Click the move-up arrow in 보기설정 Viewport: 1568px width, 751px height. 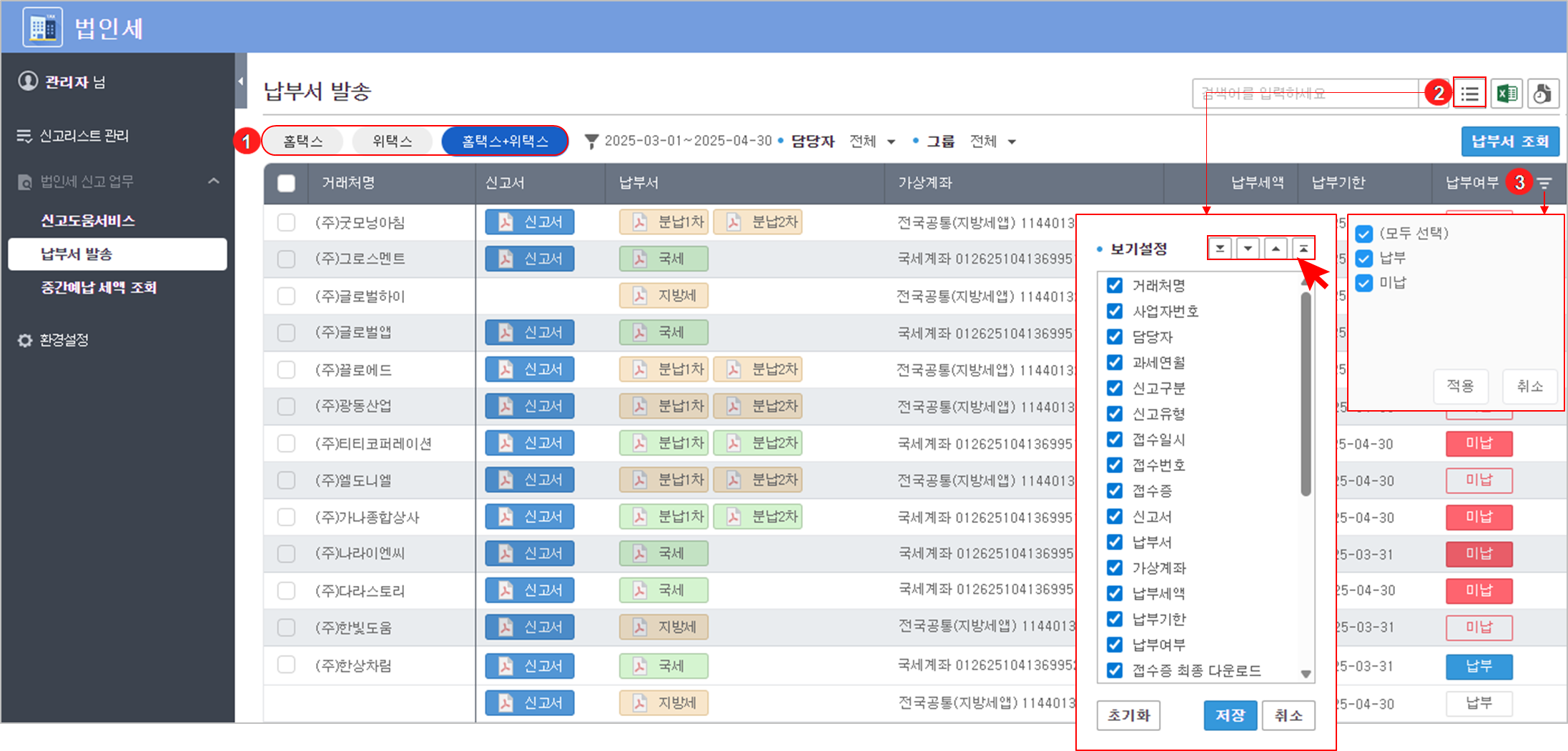1276,249
